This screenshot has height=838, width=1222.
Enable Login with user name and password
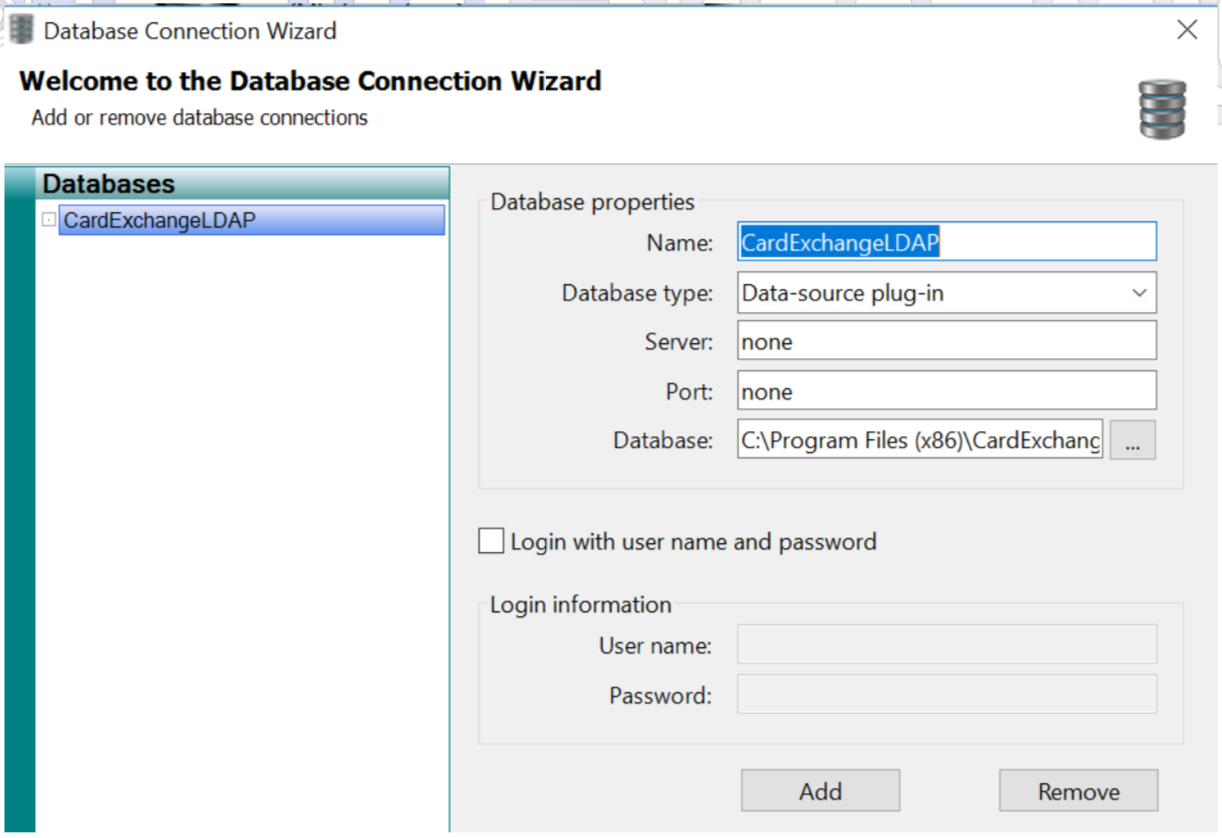[491, 542]
